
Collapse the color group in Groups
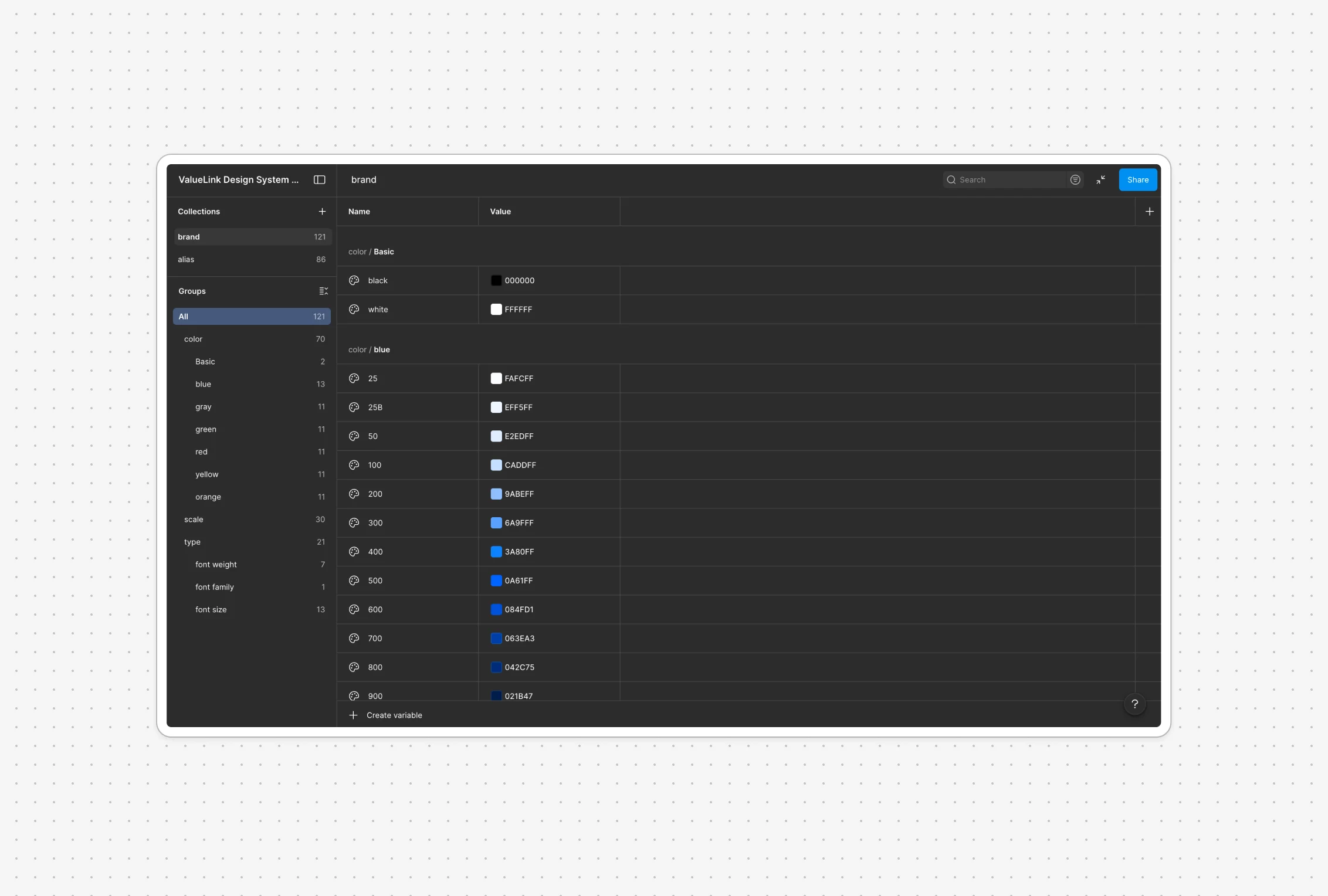193,339
